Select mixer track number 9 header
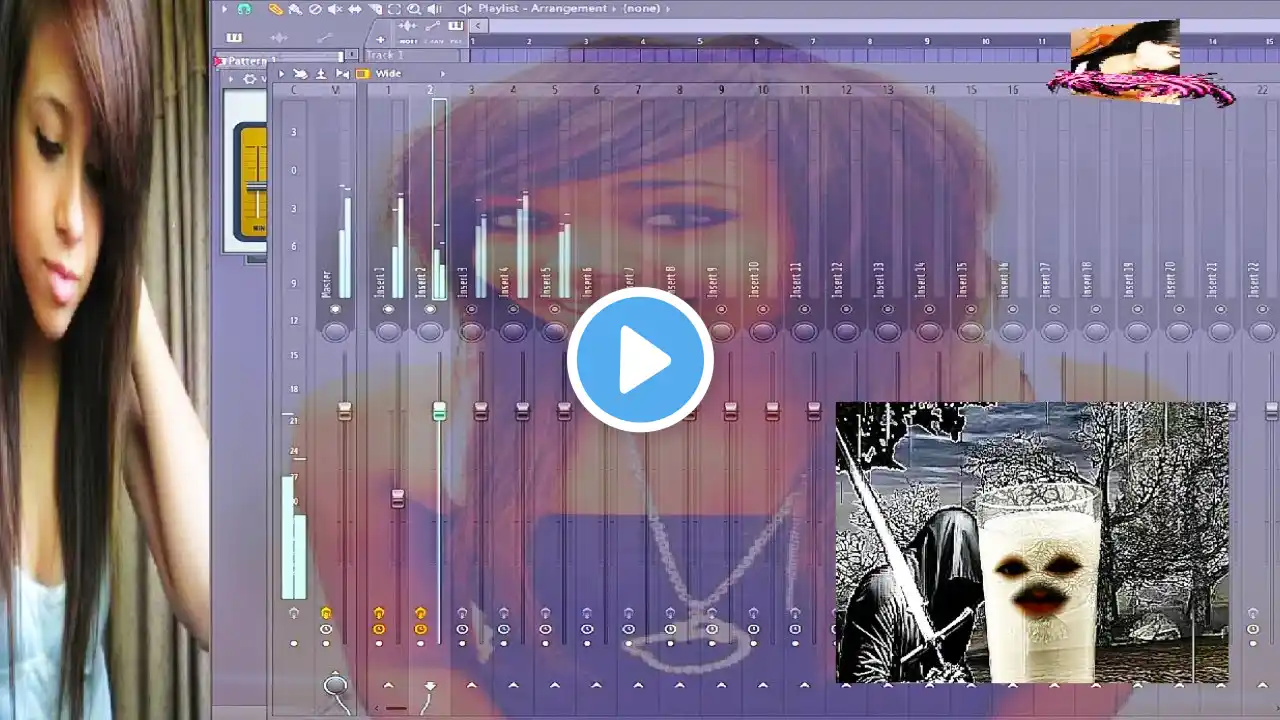Viewport: 1280px width, 720px height. pos(721,90)
